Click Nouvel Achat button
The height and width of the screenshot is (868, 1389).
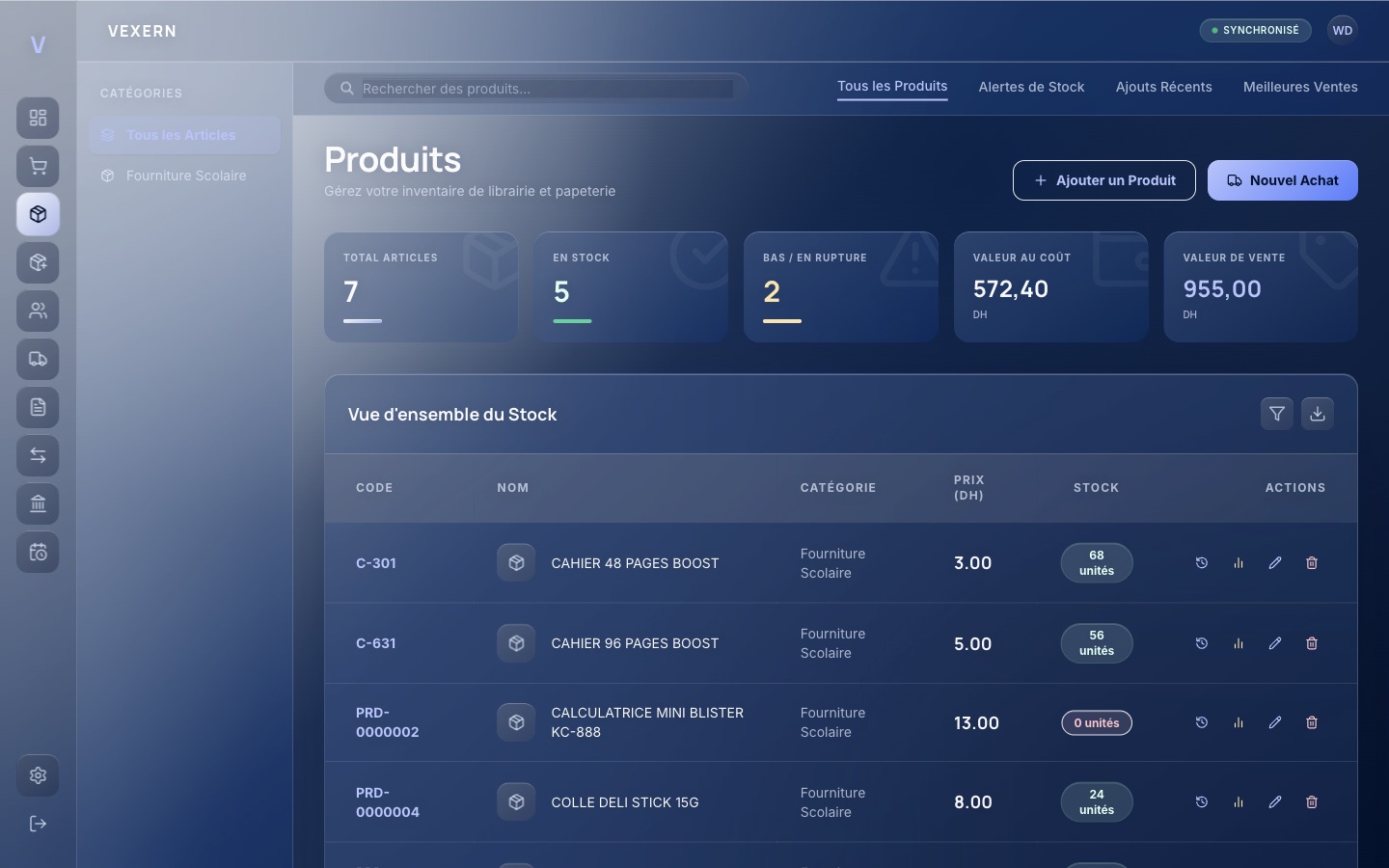tap(1283, 180)
